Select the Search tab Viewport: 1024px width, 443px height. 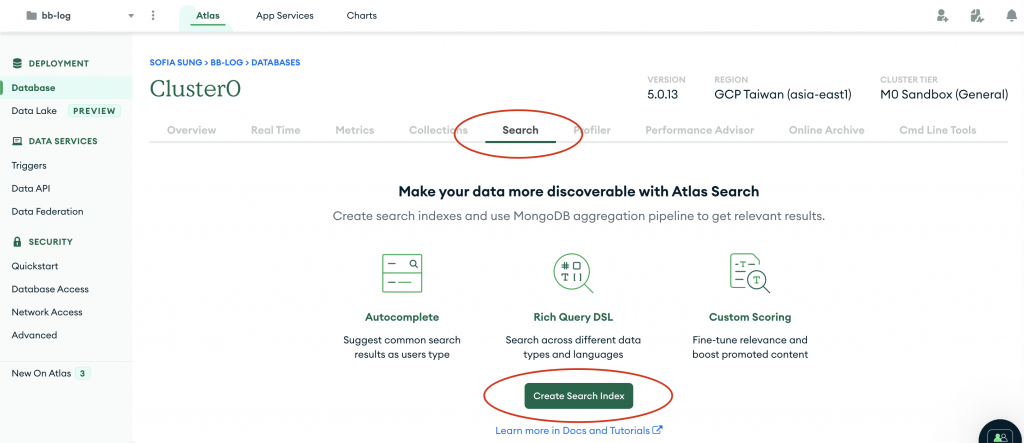click(520, 130)
